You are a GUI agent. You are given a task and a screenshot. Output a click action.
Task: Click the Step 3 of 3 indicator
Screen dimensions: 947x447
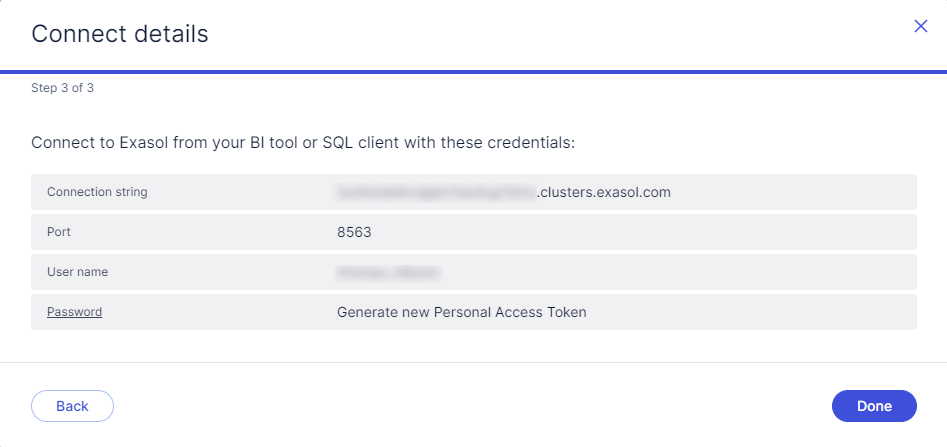pyautogui.click(x=62, y=88)
